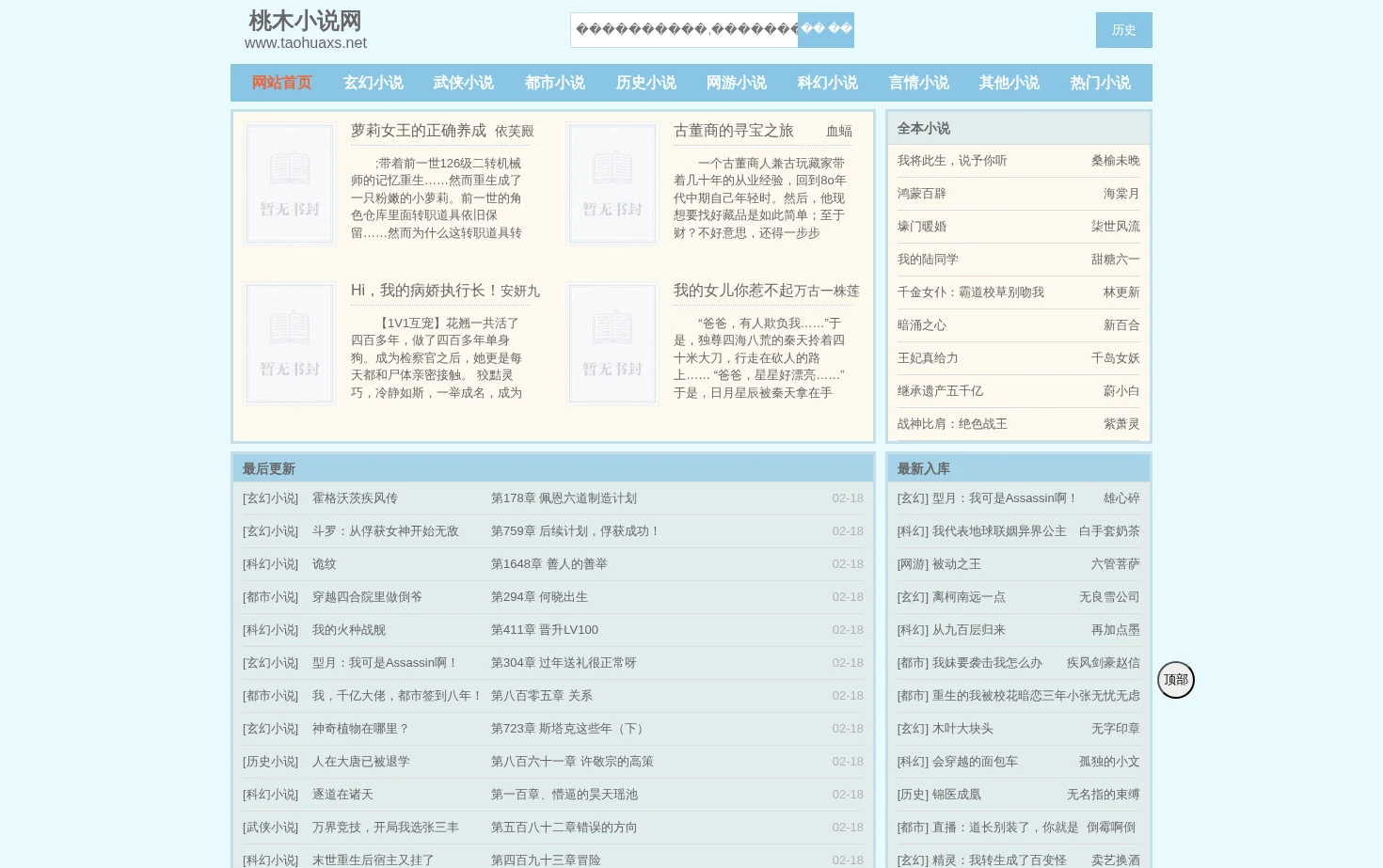This screenshot has width=1383, height=868.
Task: Open the 都市小说 category
Action: coord(555,83)
